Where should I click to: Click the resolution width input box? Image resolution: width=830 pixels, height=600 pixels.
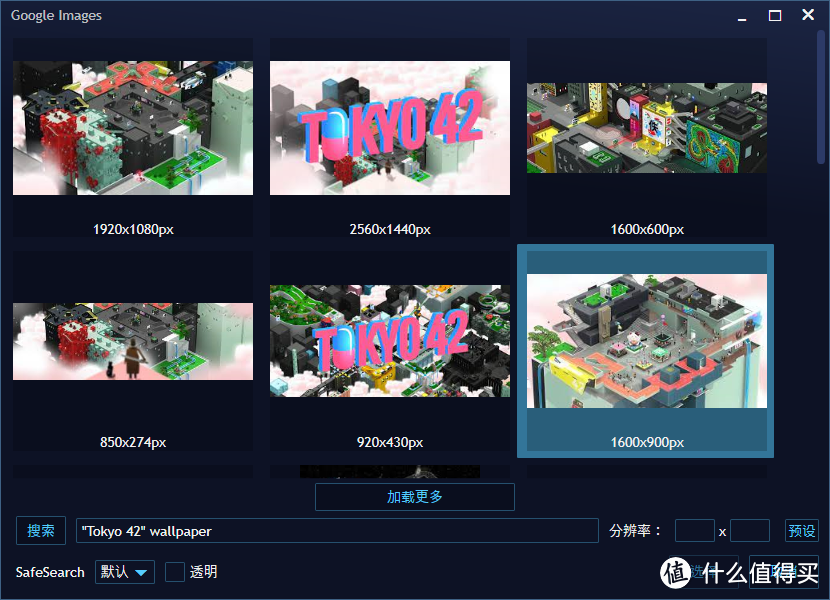(694, 531)
